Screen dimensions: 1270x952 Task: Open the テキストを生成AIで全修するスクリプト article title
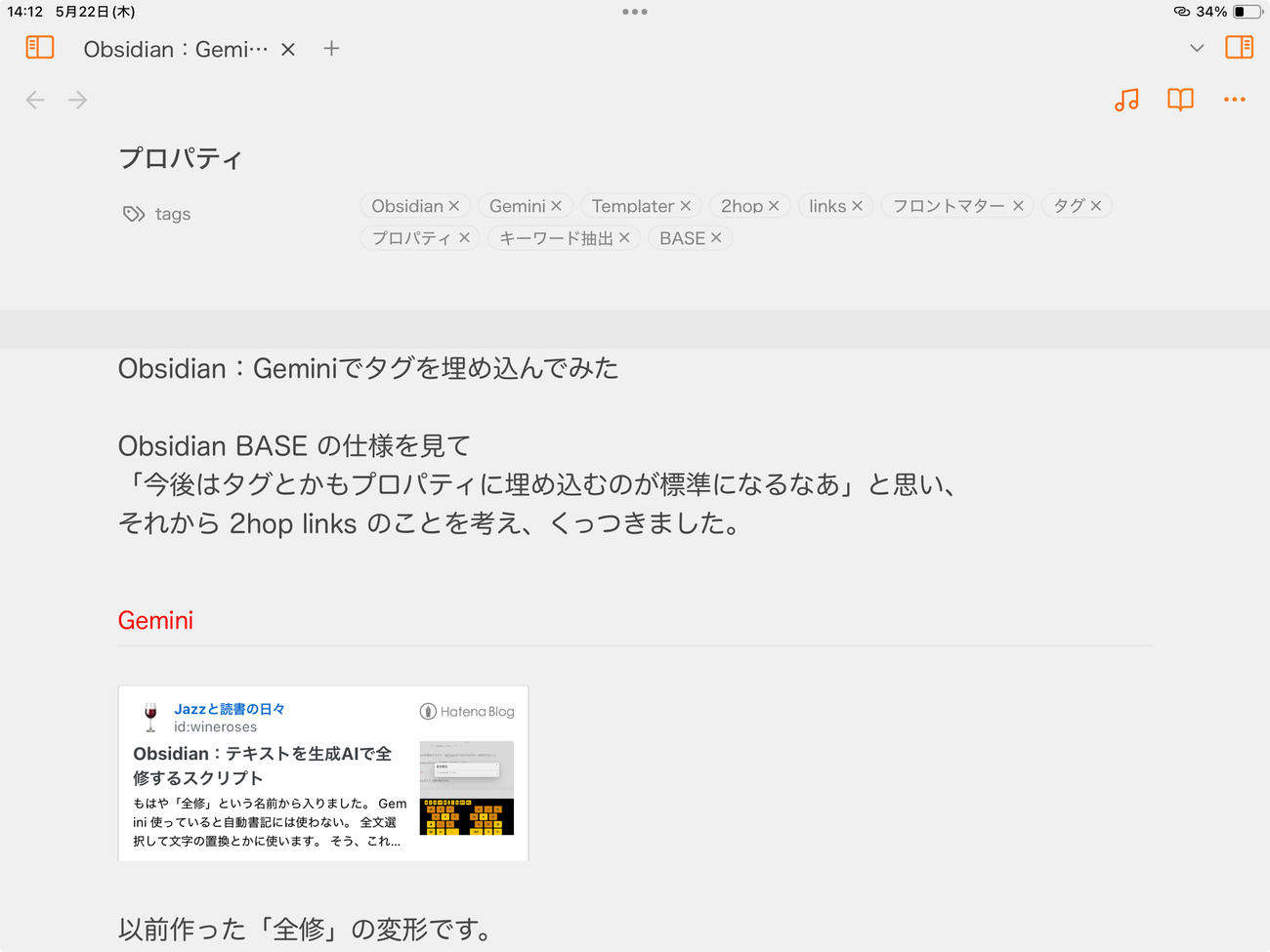click(263, 766)
